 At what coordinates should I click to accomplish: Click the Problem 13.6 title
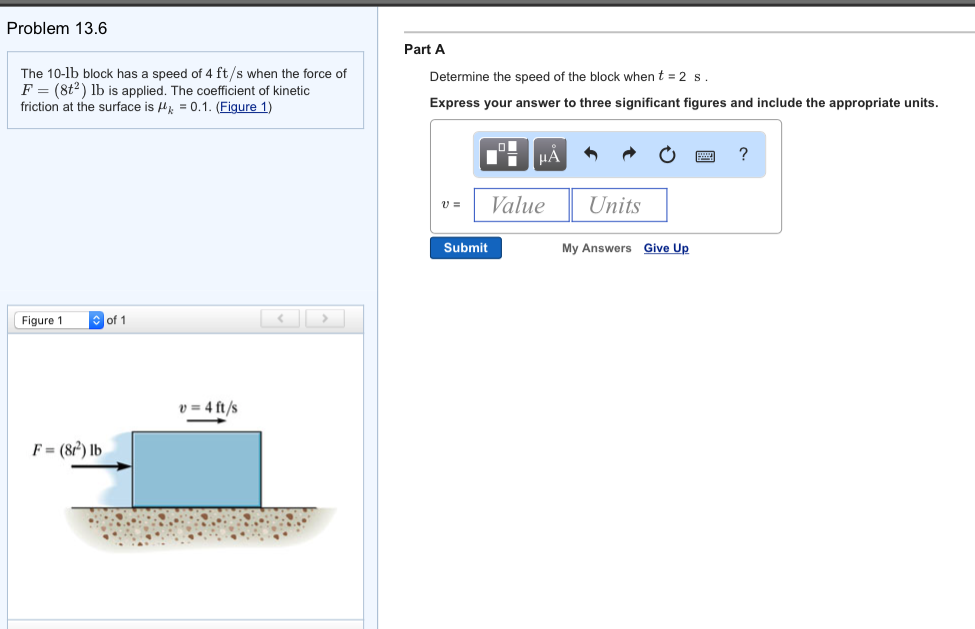click(56, 28)
